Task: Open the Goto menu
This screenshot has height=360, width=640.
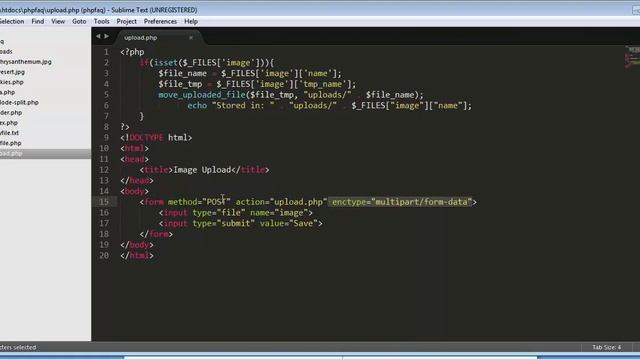Action: (79, 22)
